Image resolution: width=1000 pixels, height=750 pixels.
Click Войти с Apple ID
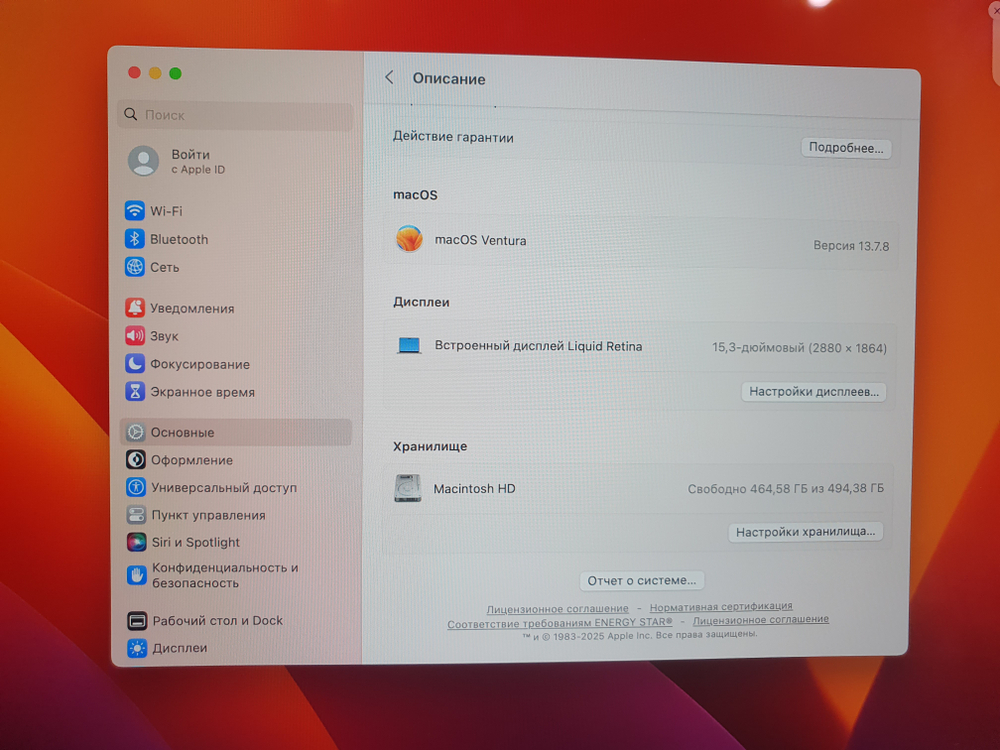click(198, 161)
